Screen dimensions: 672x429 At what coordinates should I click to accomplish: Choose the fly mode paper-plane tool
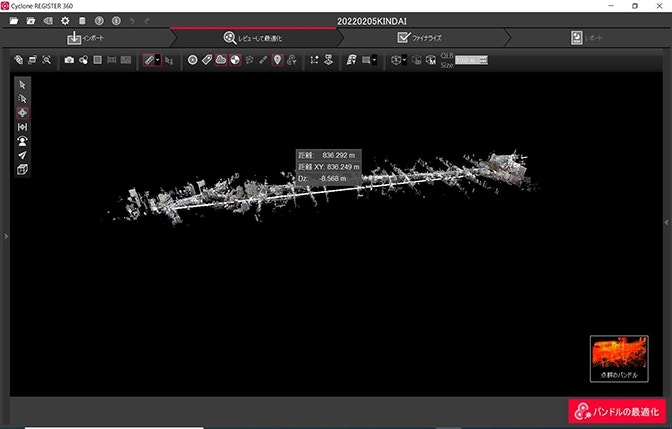(23, 155)
